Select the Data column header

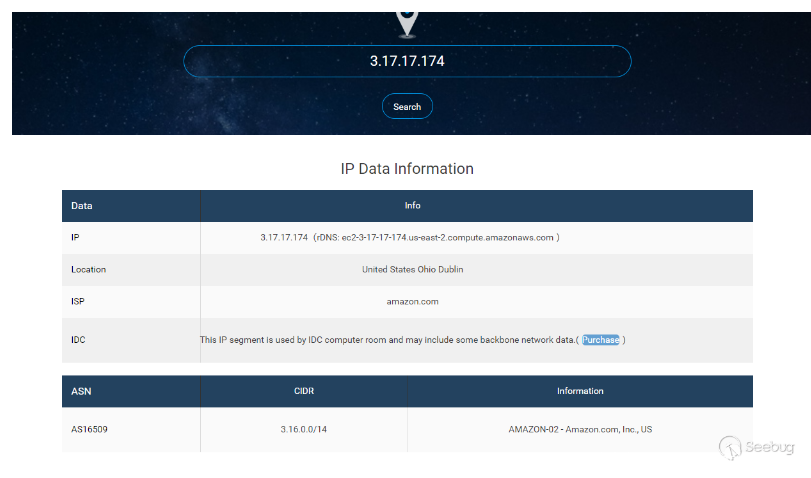tap(82, 206)
